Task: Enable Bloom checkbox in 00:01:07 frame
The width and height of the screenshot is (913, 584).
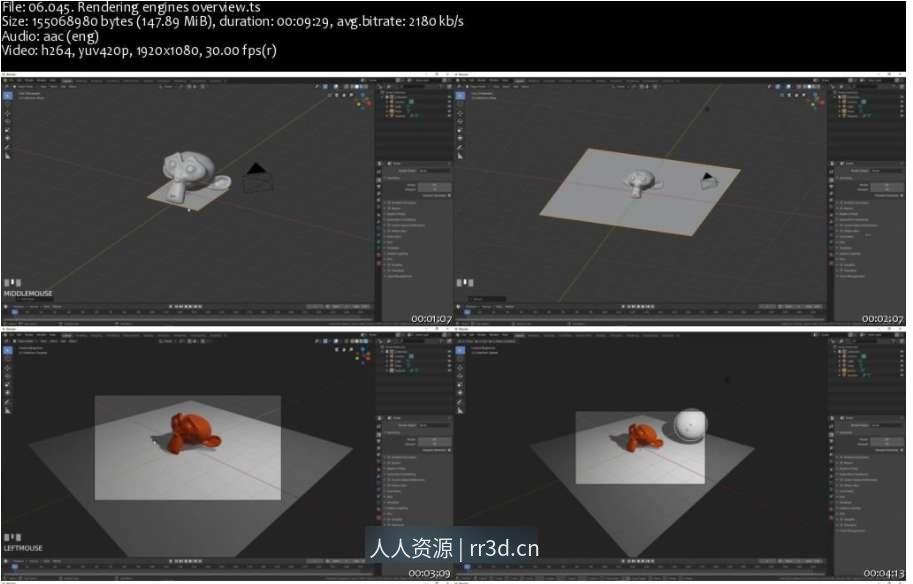Action: tap(390, 208)
